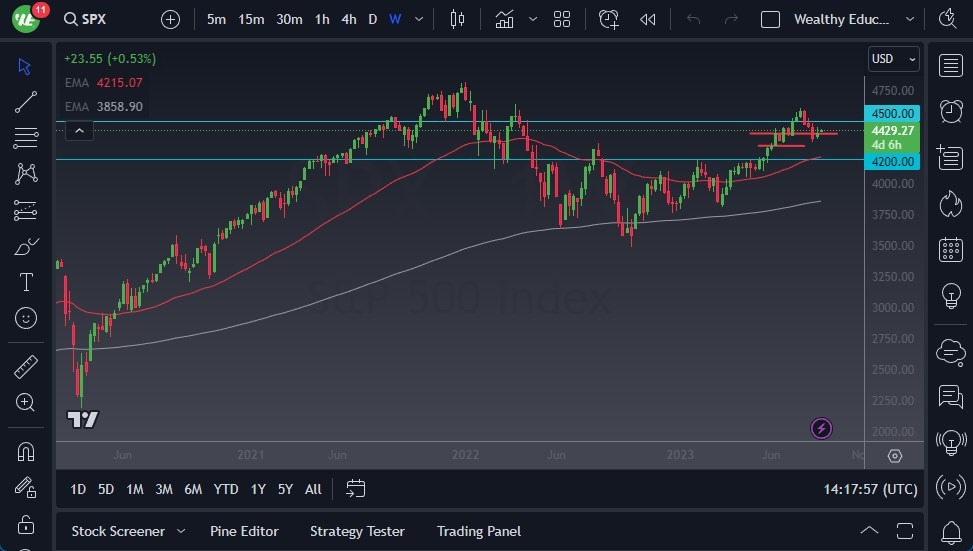Expand the timeframe interval dropdown arrow
This screenshot has height=551, width=973.
tap(419, 19)
